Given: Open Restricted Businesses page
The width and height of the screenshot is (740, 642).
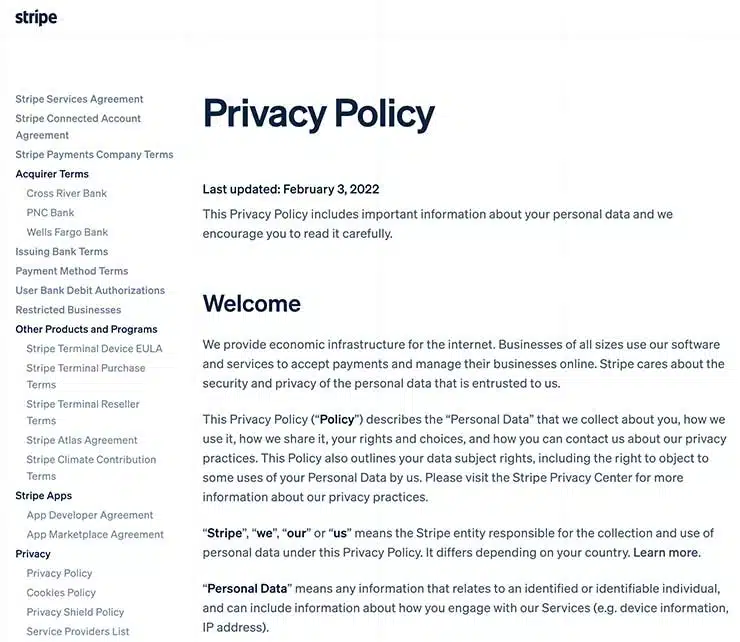Looking at the screenshot, I should [x=68, y=310].
